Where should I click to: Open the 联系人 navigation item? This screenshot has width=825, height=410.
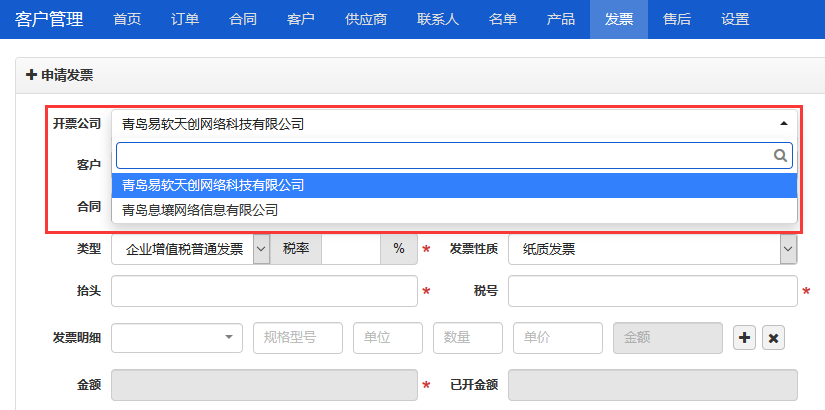click(438, 19)
